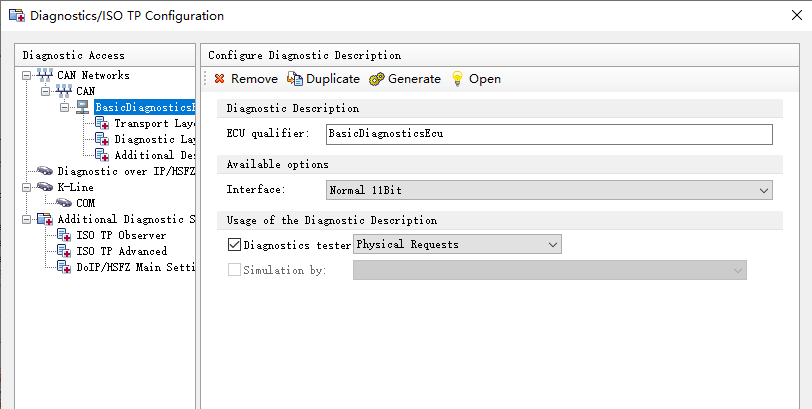Click the disabled Simulation by checkbox
Image resolution: width=812 pixels, height=409 pixels.
pyautogui.click(x=234, y=270)
